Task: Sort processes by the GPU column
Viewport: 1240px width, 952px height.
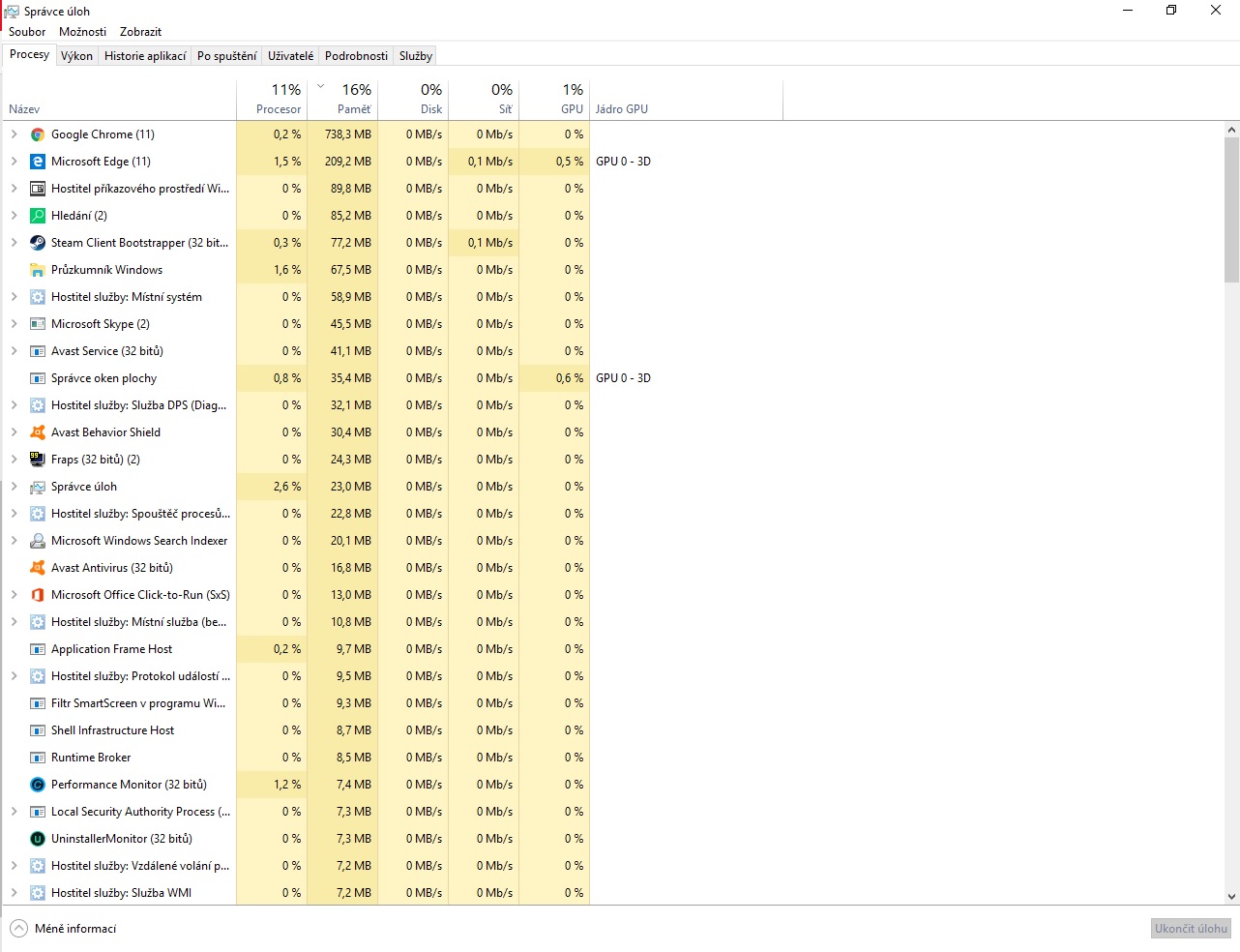Action: point(554,101)
